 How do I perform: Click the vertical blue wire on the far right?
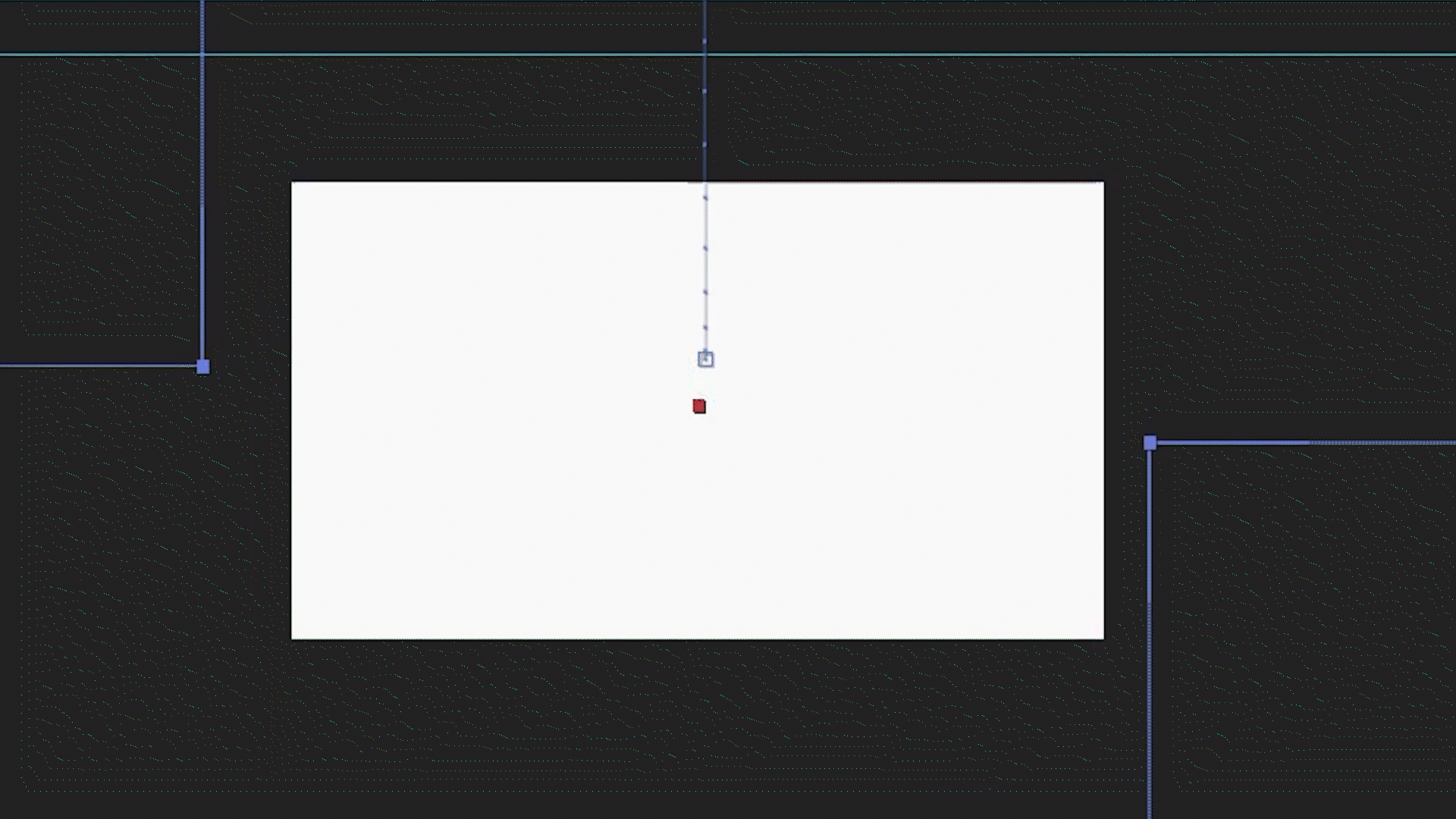tap(1150, 645)
